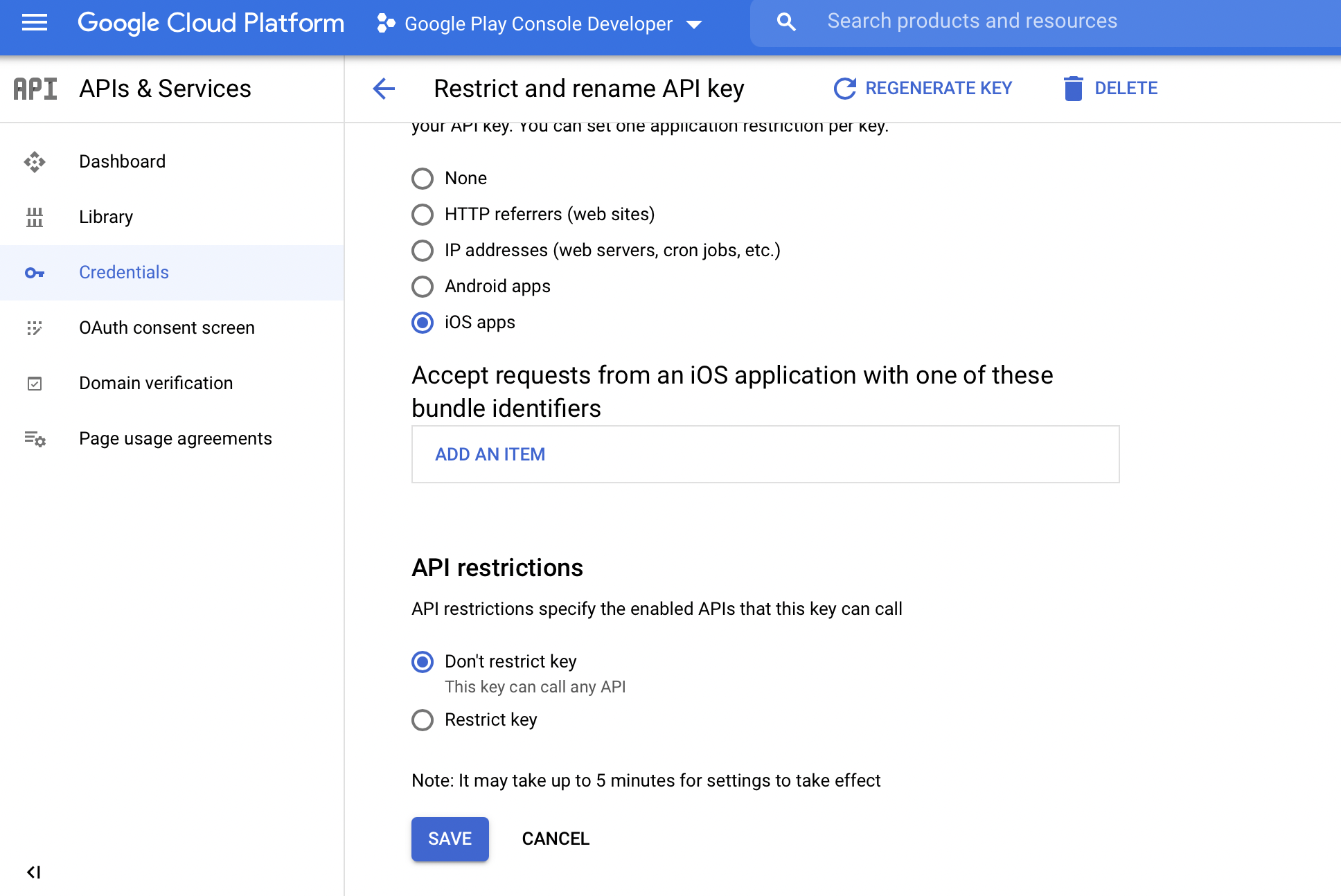Click the CANCEL button

pos(556,839)
